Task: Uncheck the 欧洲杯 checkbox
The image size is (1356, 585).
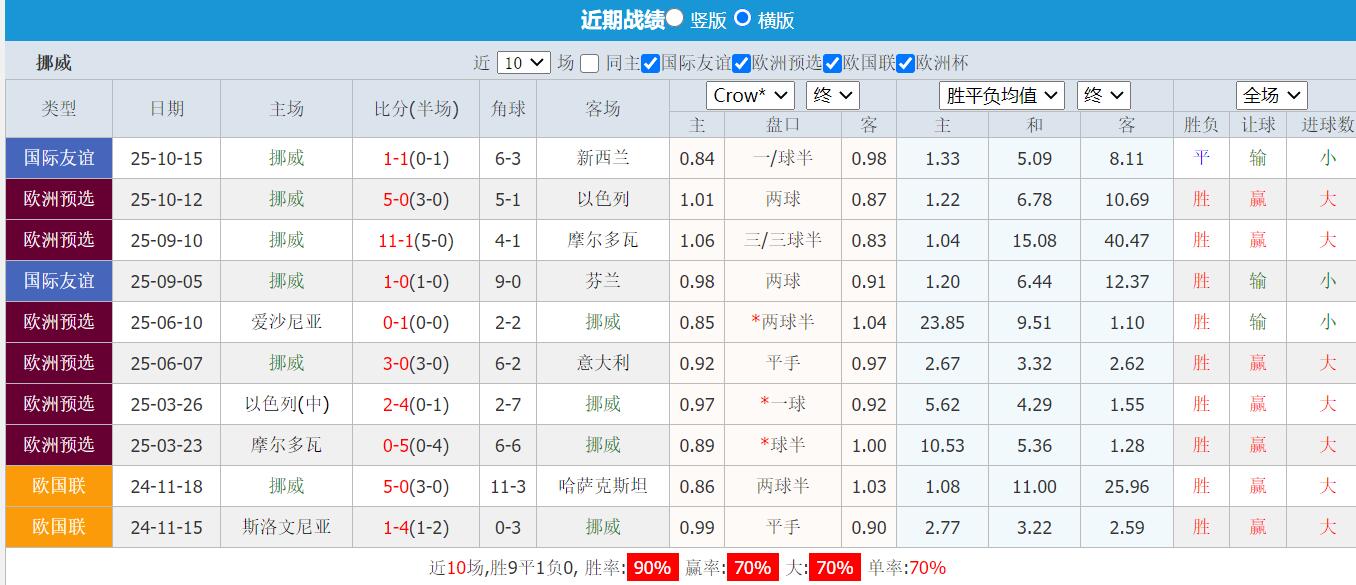Action: coord(906,62)
